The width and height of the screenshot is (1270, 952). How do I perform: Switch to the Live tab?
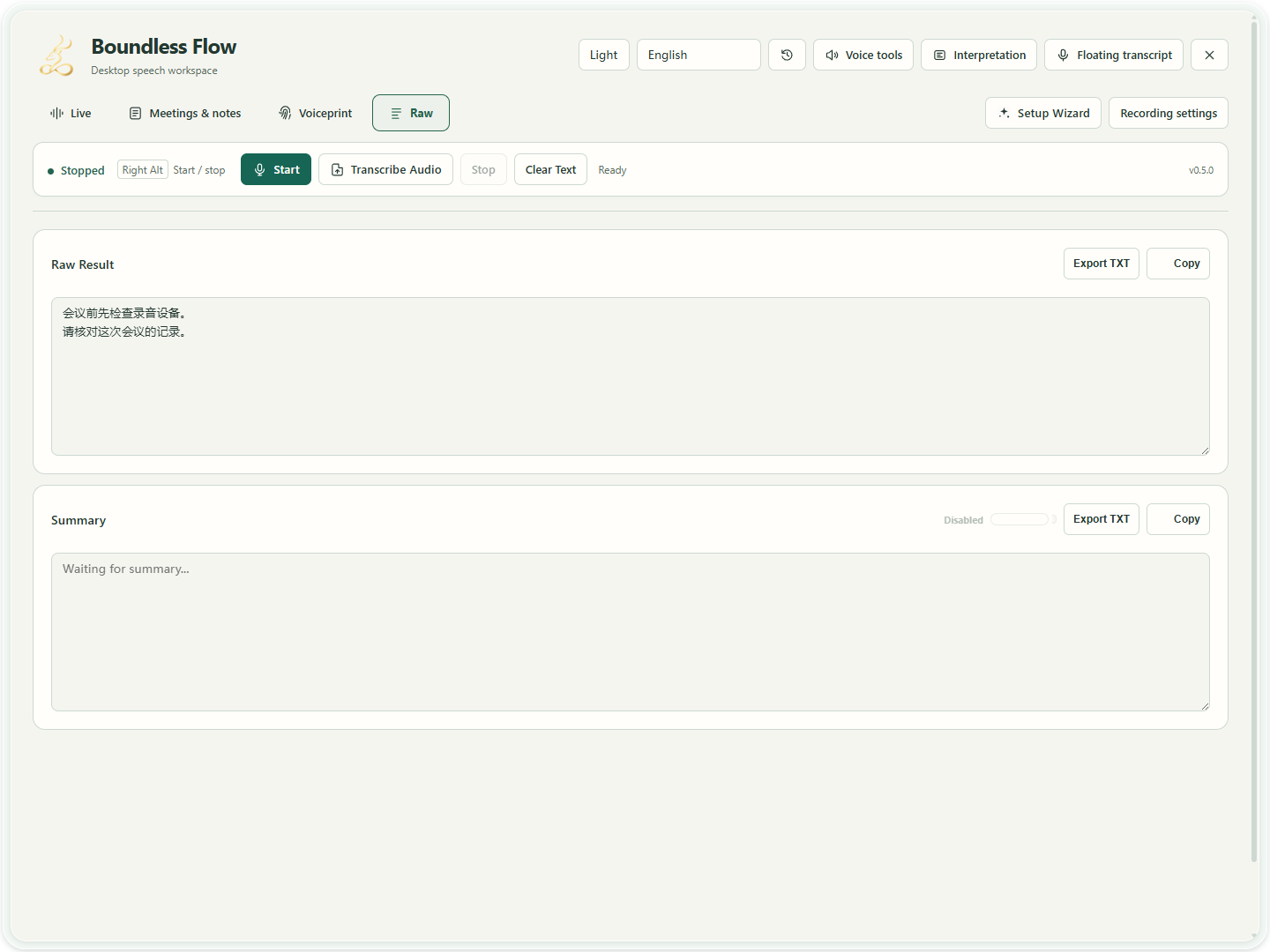pos(71,113)
